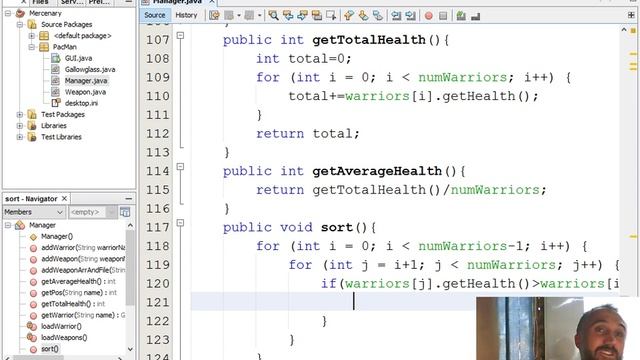The height and width of the screenshot is (360, 640).
Task: Click Find Next Occurrence icon
Action: [302, 16]
